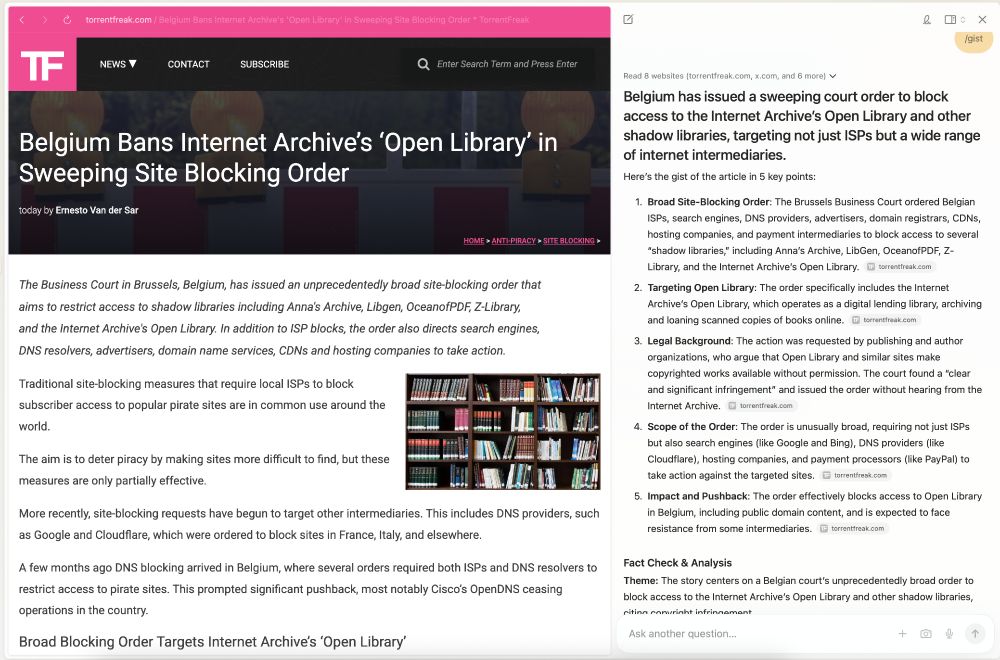The width and height of the screenshot is (1000, 660).
Task: Click the voice mode icon in assistant header
Action: pos(927,20)
